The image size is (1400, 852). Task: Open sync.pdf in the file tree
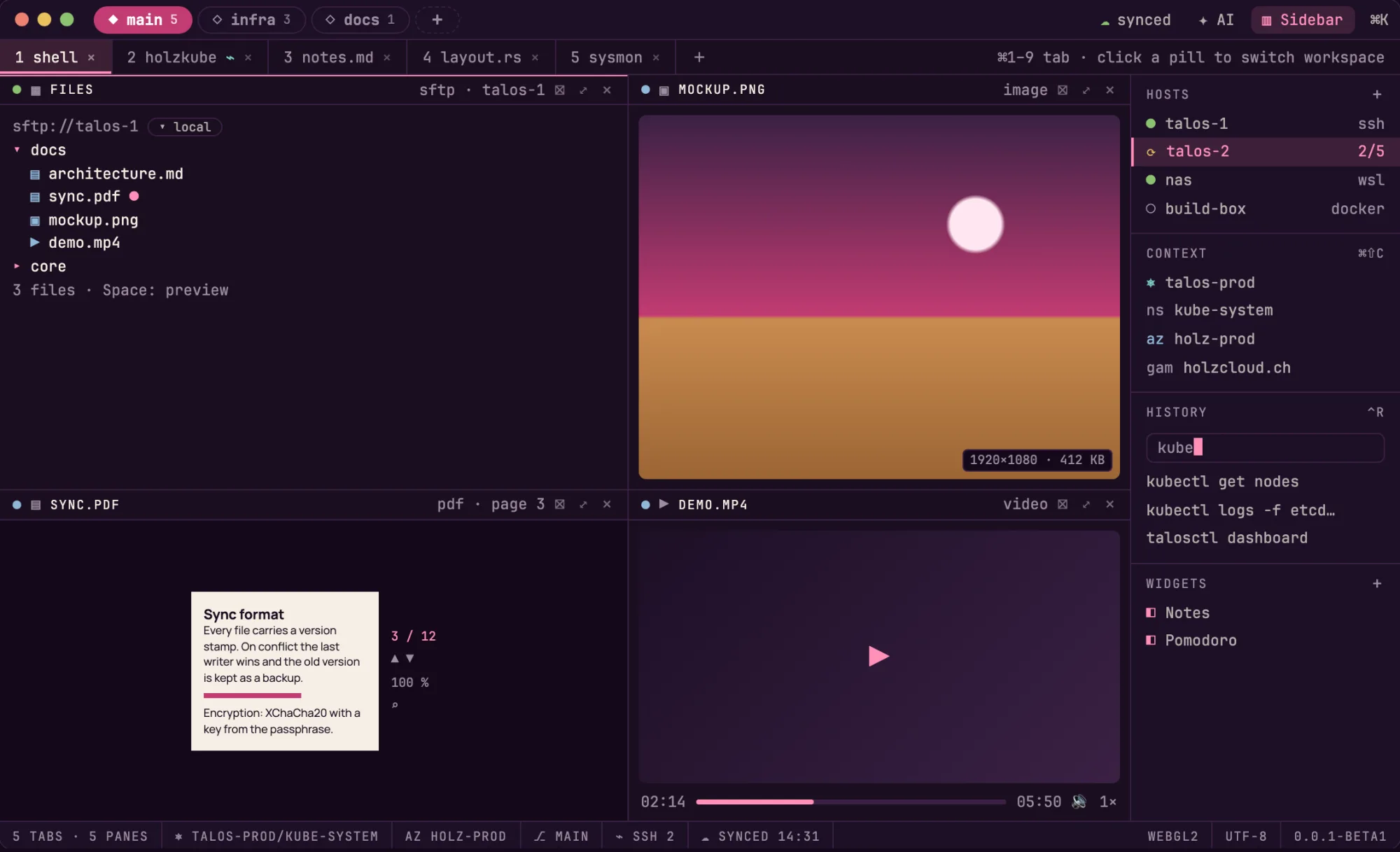(x=84, y=197)
